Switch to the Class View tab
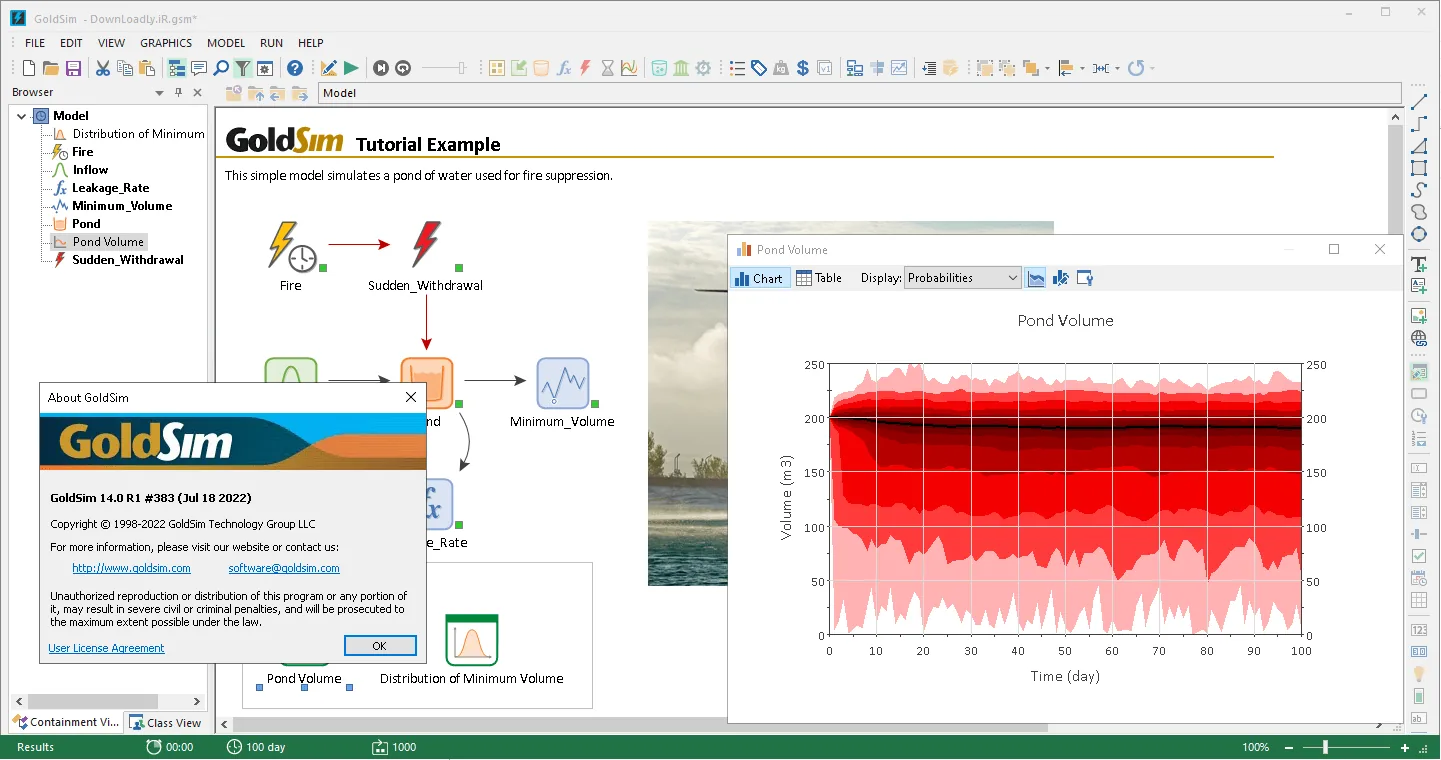 click(166, 722)
